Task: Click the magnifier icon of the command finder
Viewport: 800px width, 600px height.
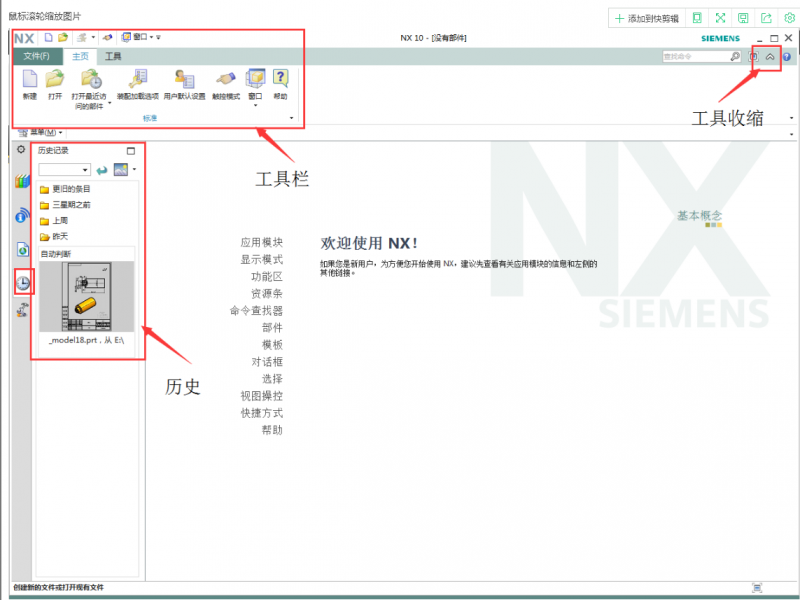Action: point(735,56)
